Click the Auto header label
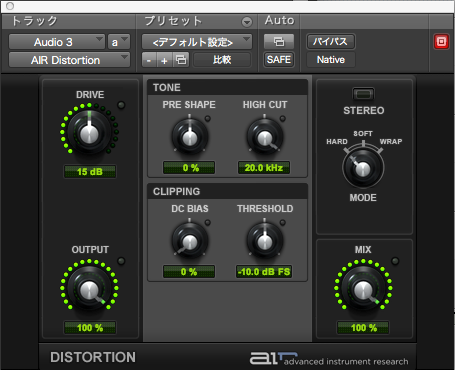Viewport: 455px width, 370px height. [279, 21]
